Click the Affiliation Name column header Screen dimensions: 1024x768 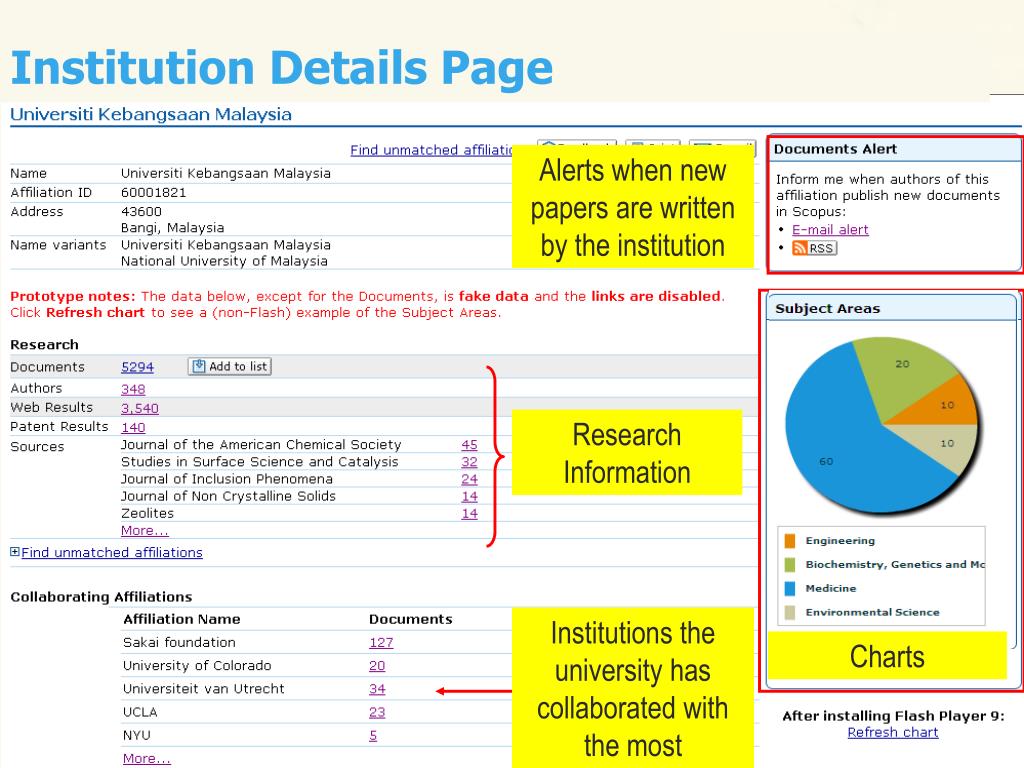coord(182,619)
